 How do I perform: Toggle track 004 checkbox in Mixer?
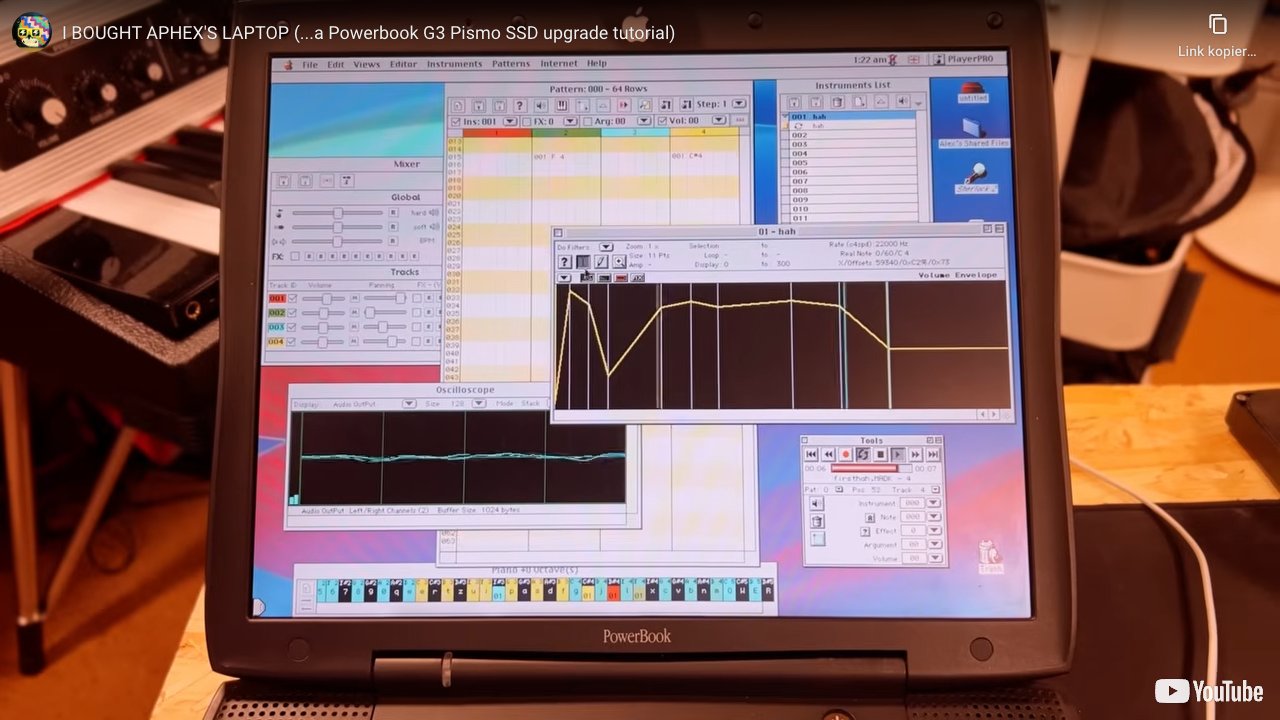[x=291, y=342]
